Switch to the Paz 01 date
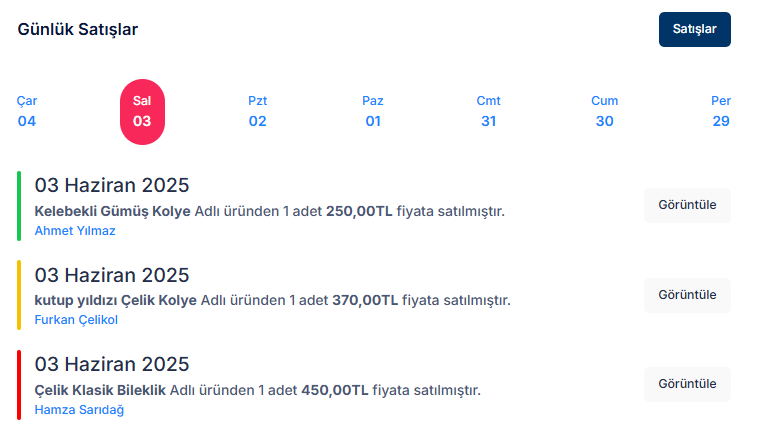757x434 pixels. (373, 111)
